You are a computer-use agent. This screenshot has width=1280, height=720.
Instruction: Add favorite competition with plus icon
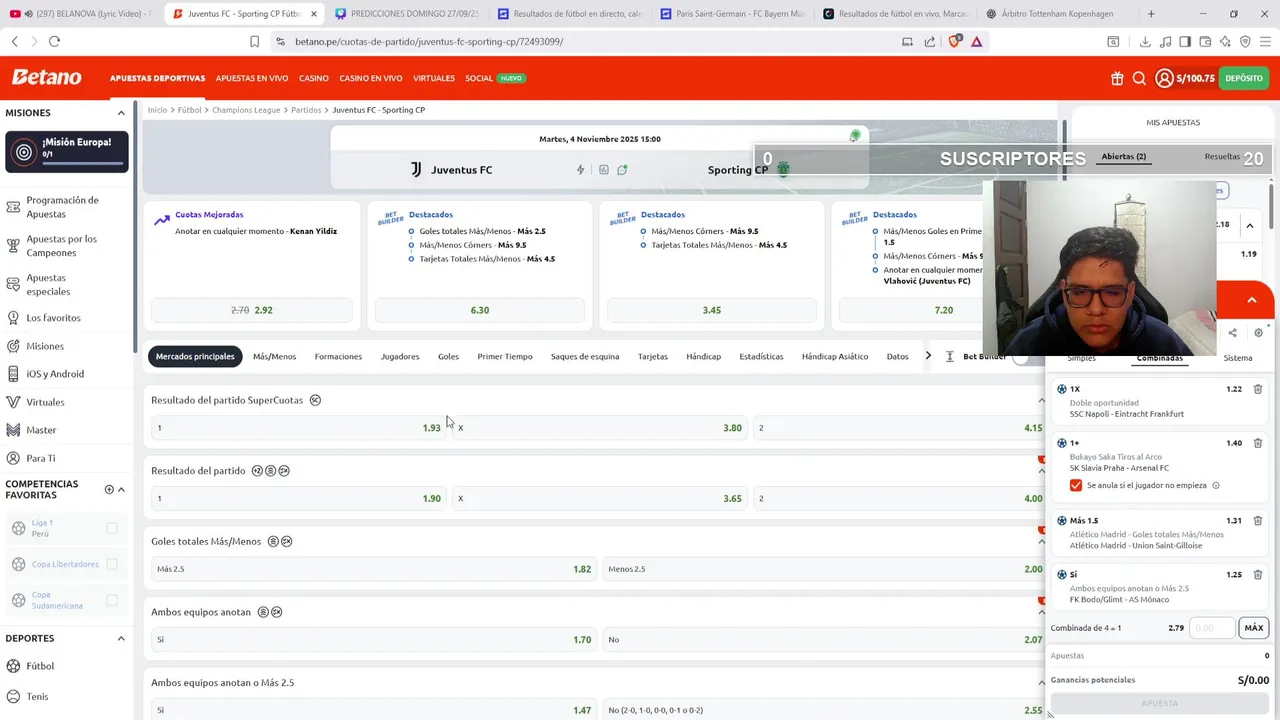point(109,489)
